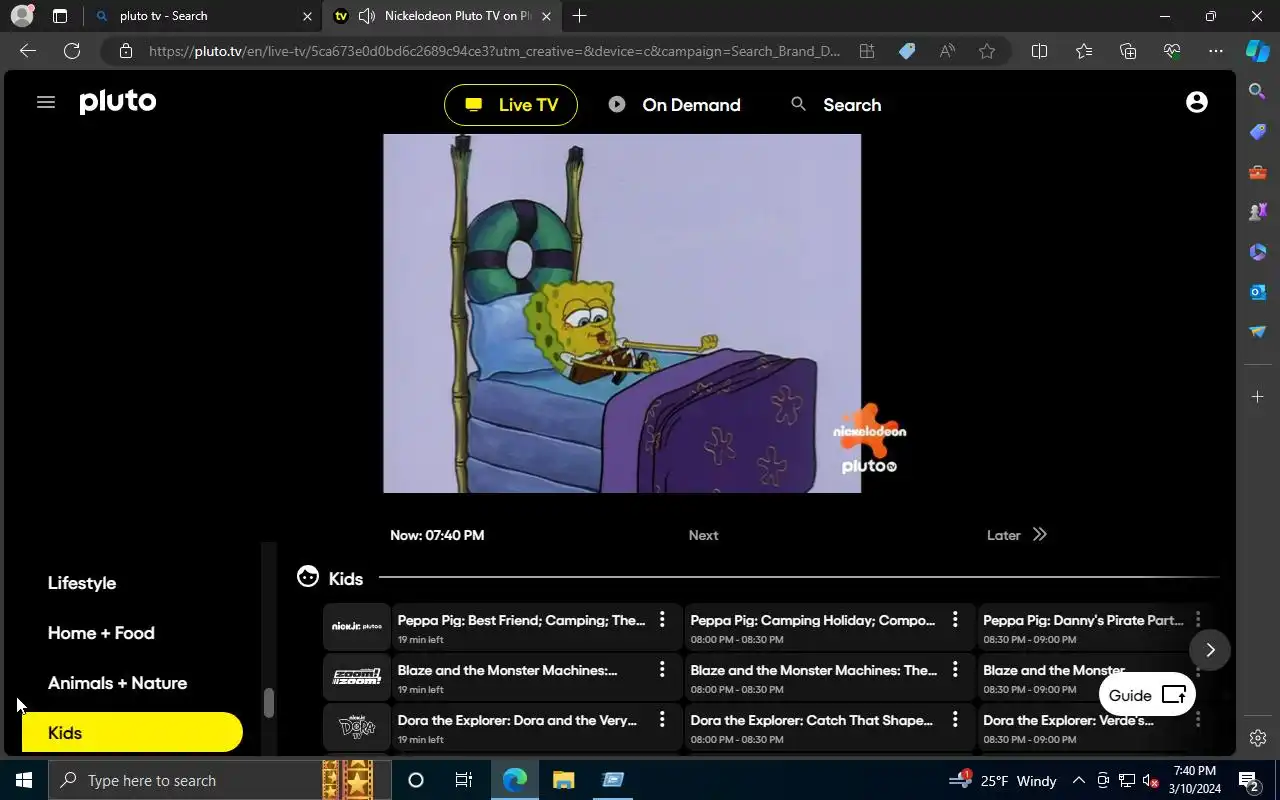Add a sidebar app with plus icon

1258,397
